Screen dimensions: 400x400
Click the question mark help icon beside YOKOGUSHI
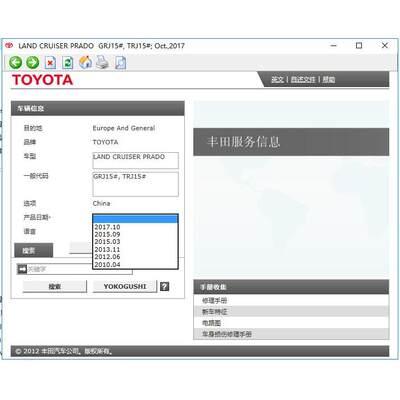164,286
